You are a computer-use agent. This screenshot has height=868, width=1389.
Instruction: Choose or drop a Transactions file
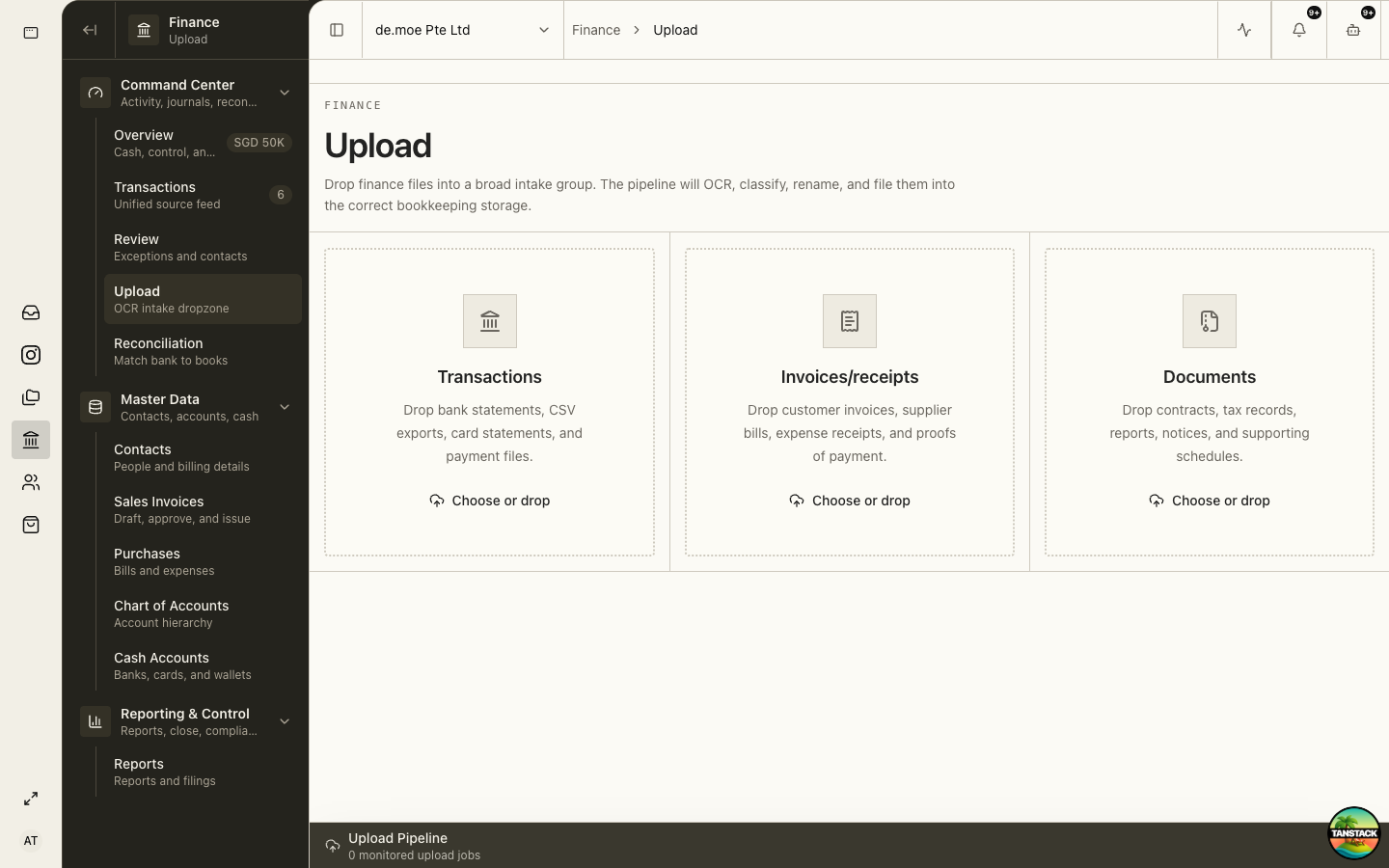(490, 501)
